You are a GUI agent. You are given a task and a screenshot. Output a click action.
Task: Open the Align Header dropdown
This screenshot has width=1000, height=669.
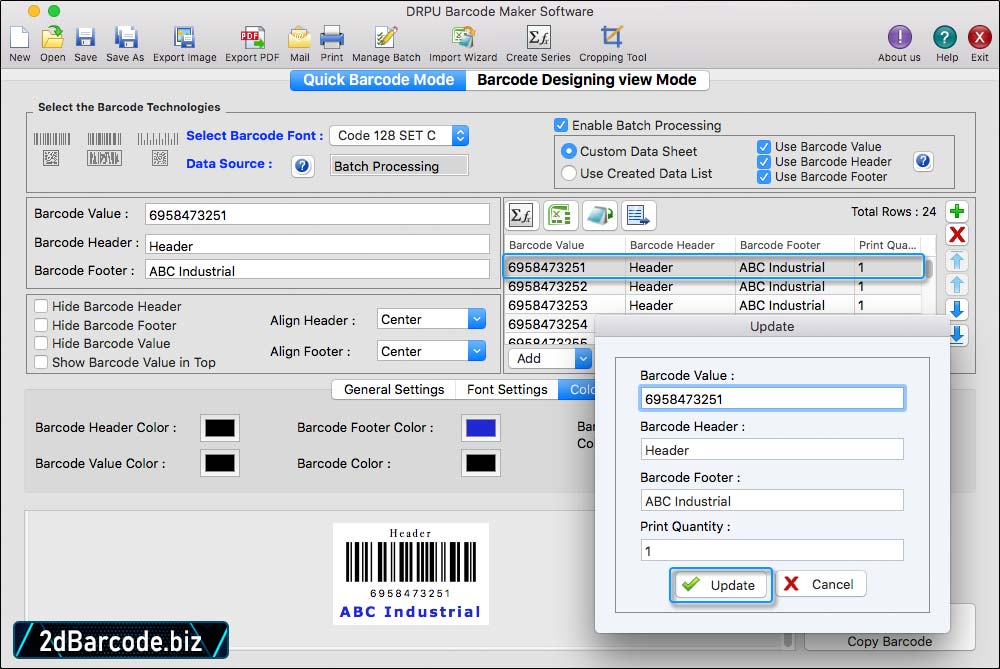[431, 319]
